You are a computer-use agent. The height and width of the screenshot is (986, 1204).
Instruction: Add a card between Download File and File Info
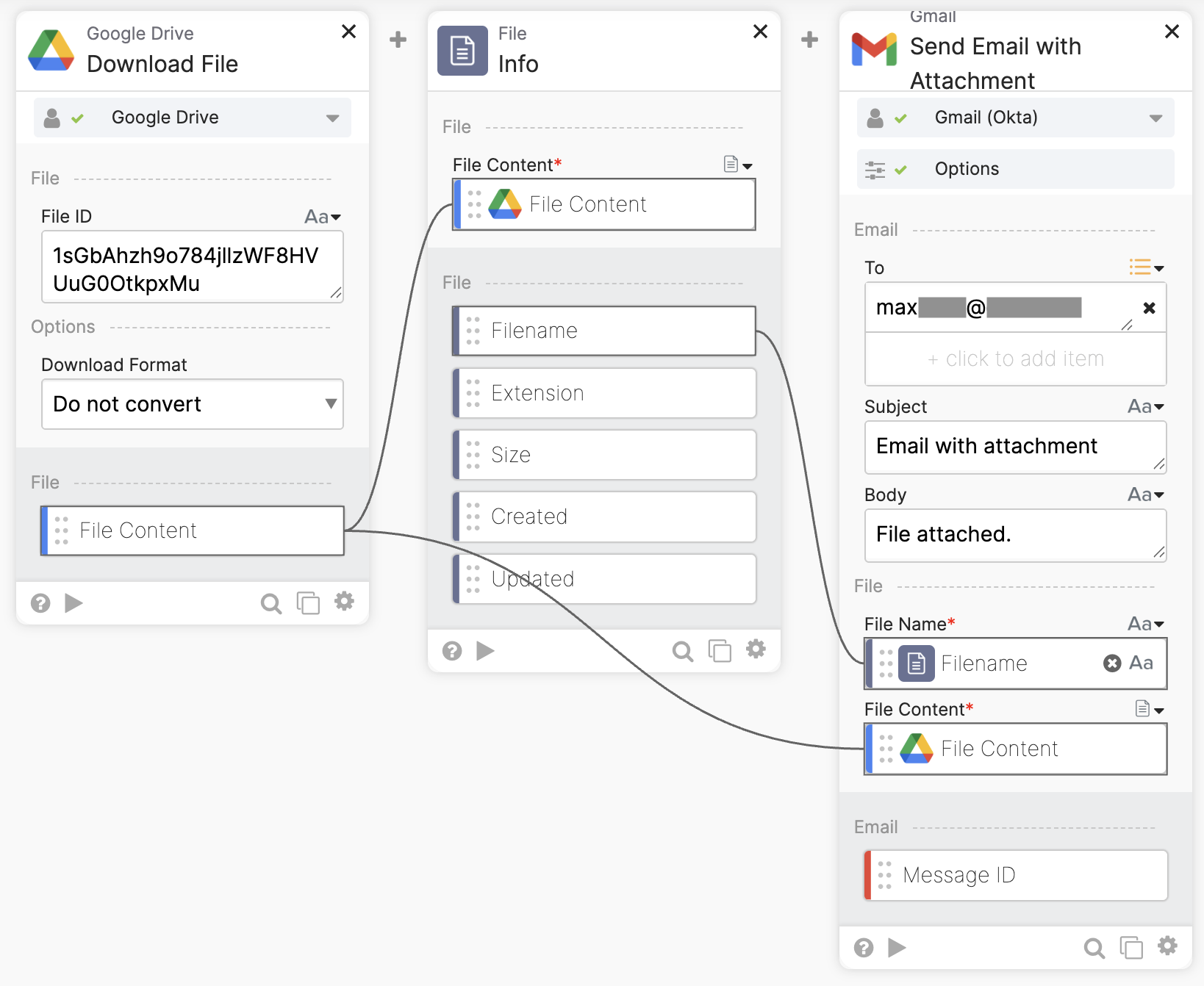coord(398,39)
